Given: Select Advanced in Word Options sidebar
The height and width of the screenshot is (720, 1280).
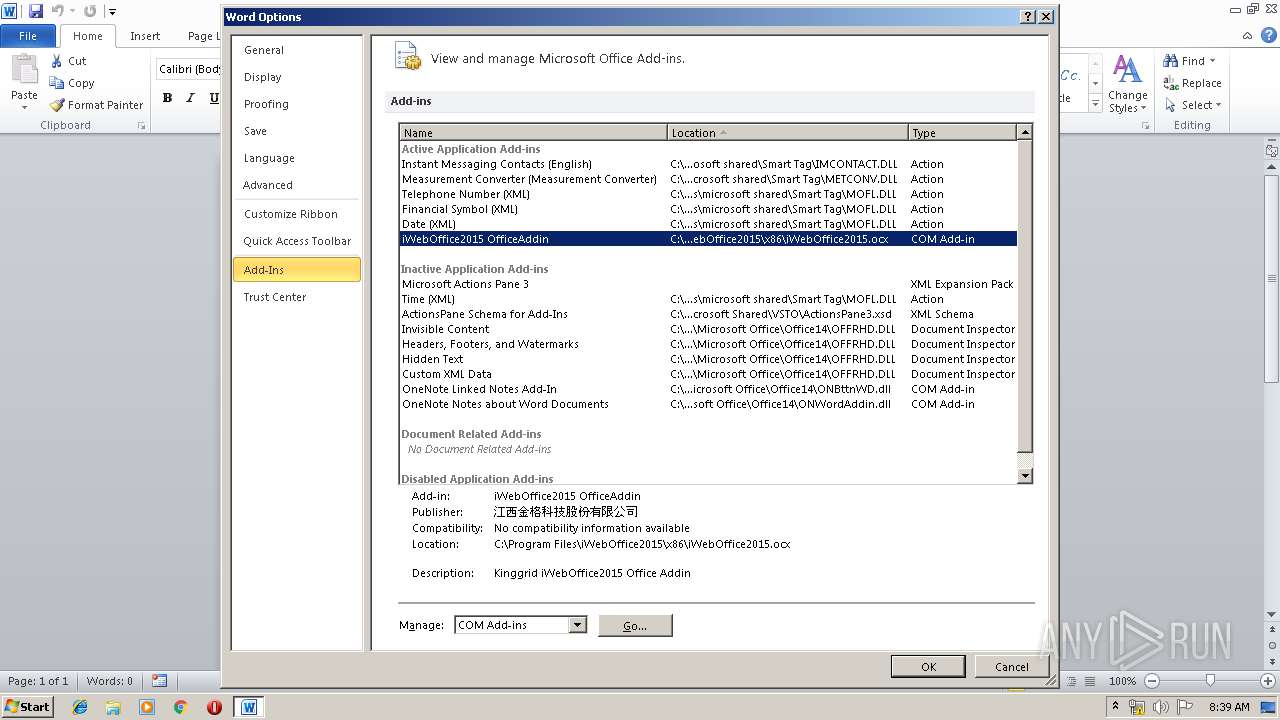Looking at the screenshot, I should [296, 185].
